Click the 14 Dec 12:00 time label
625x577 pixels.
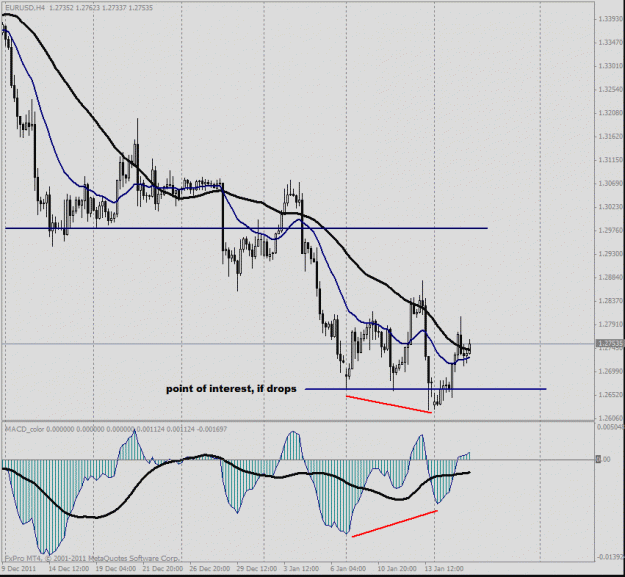(69, 569)
